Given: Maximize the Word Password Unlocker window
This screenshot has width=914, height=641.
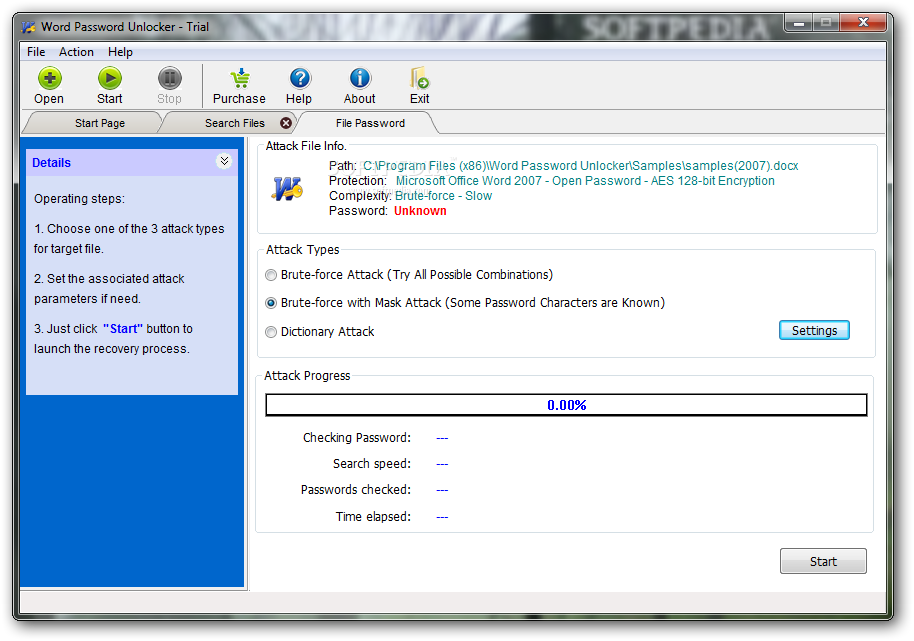Looking at the screenshot, I should 826,23.
